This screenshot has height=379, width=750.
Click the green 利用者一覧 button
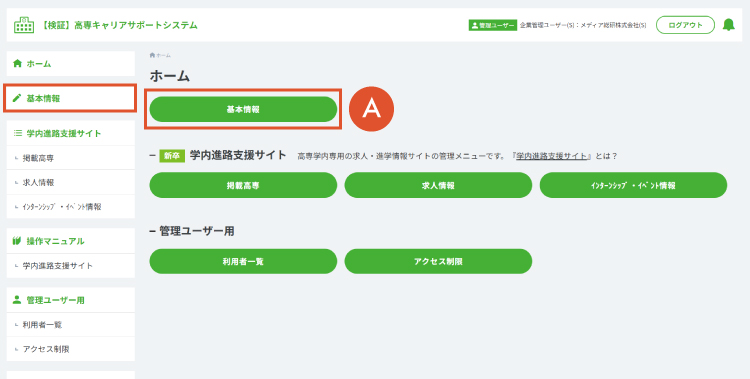coord(243,261)
